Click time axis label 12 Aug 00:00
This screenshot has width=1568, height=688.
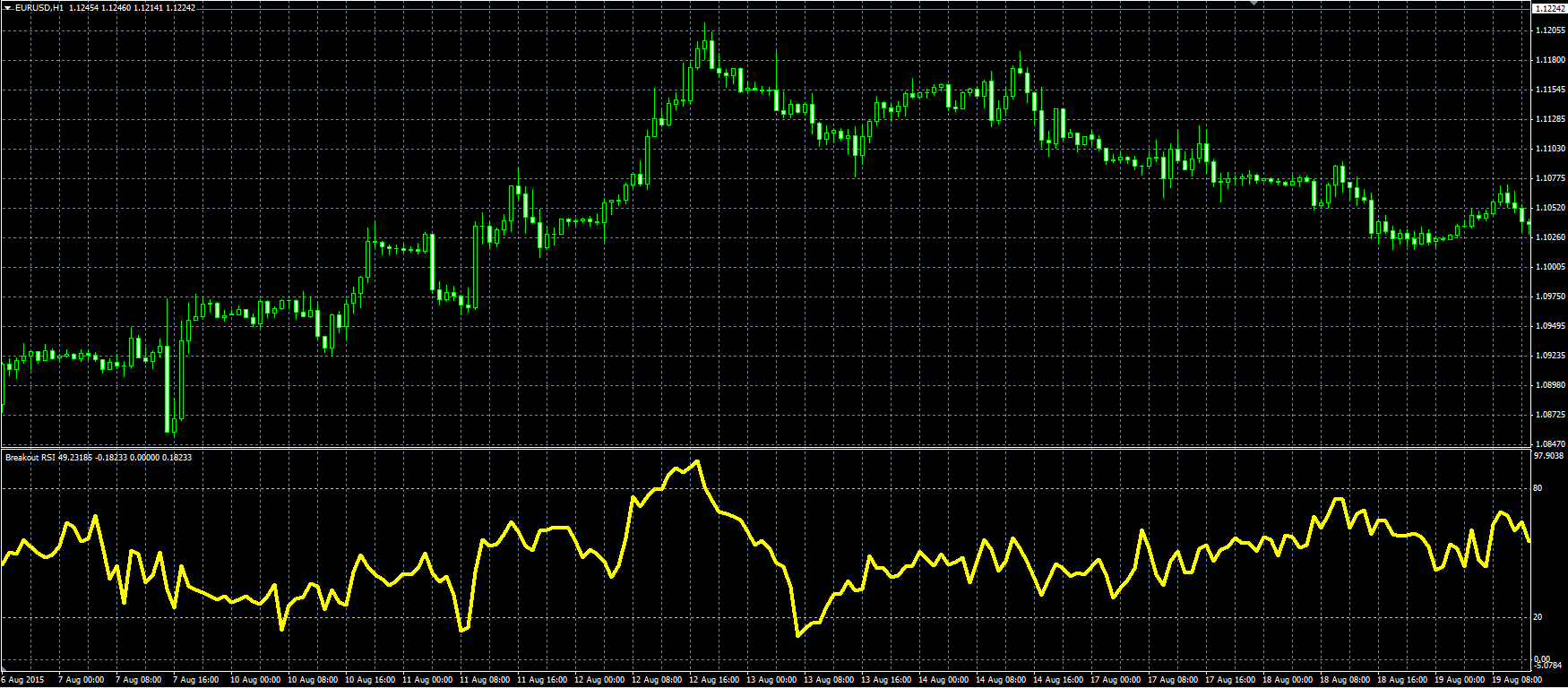(599, 680)
